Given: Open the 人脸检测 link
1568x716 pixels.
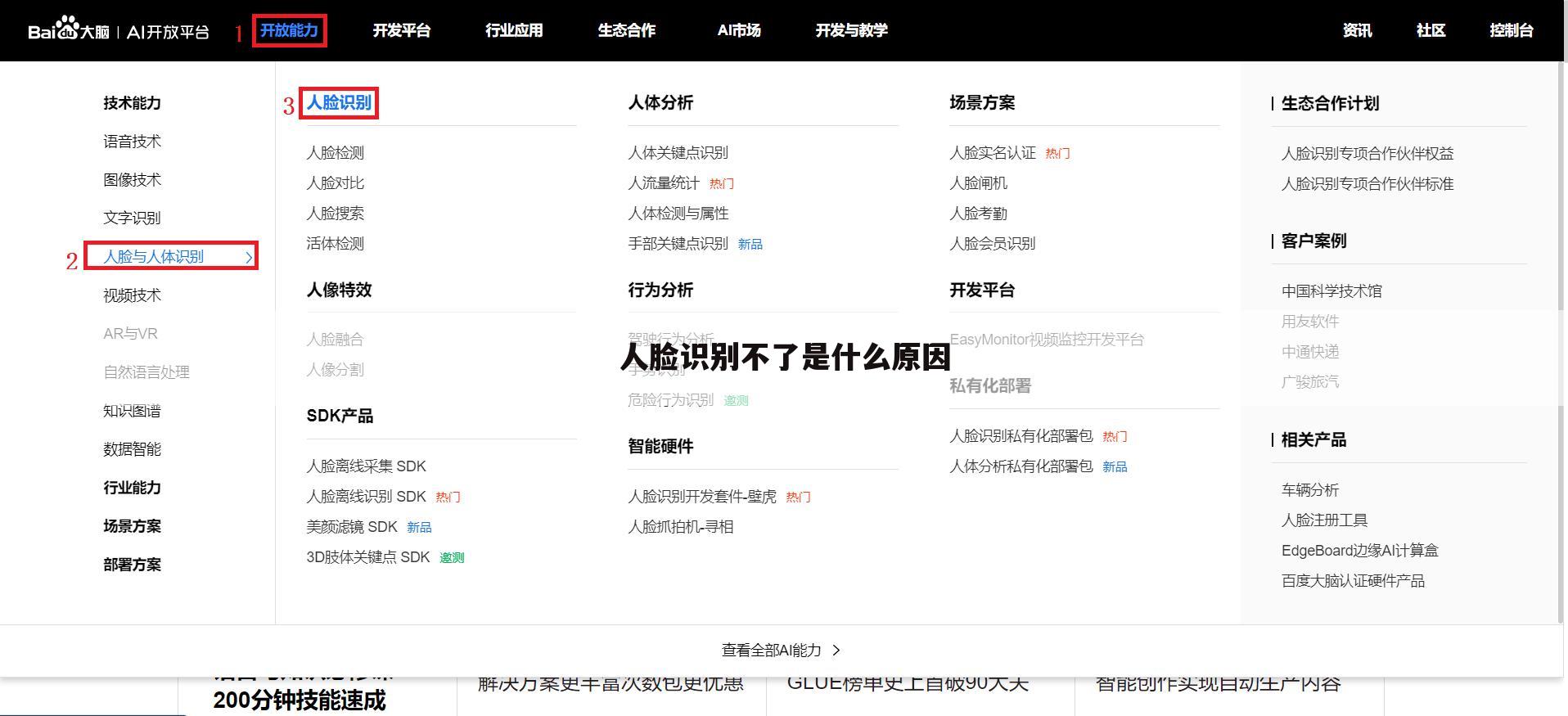Looking at the screenshot, I should (335, 153).
